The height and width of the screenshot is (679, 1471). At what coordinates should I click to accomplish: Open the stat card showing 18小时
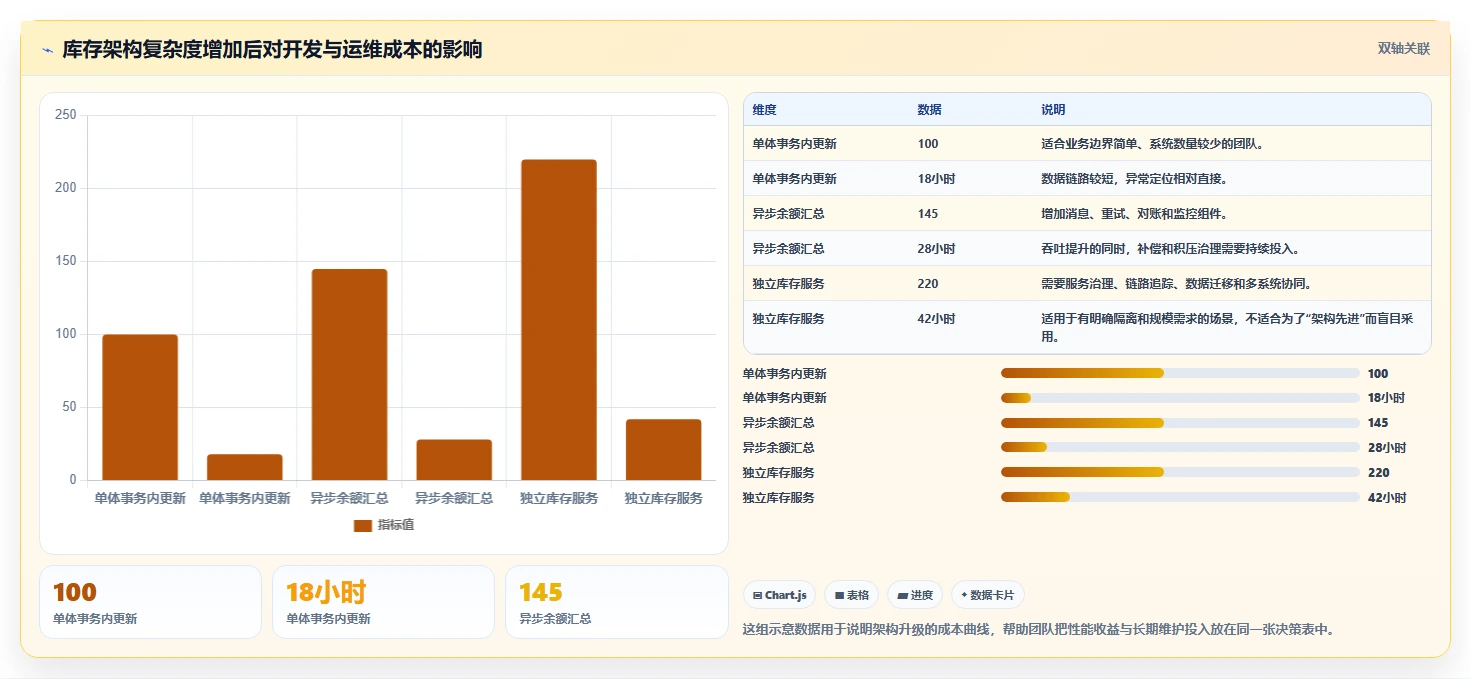click(383, 602)
